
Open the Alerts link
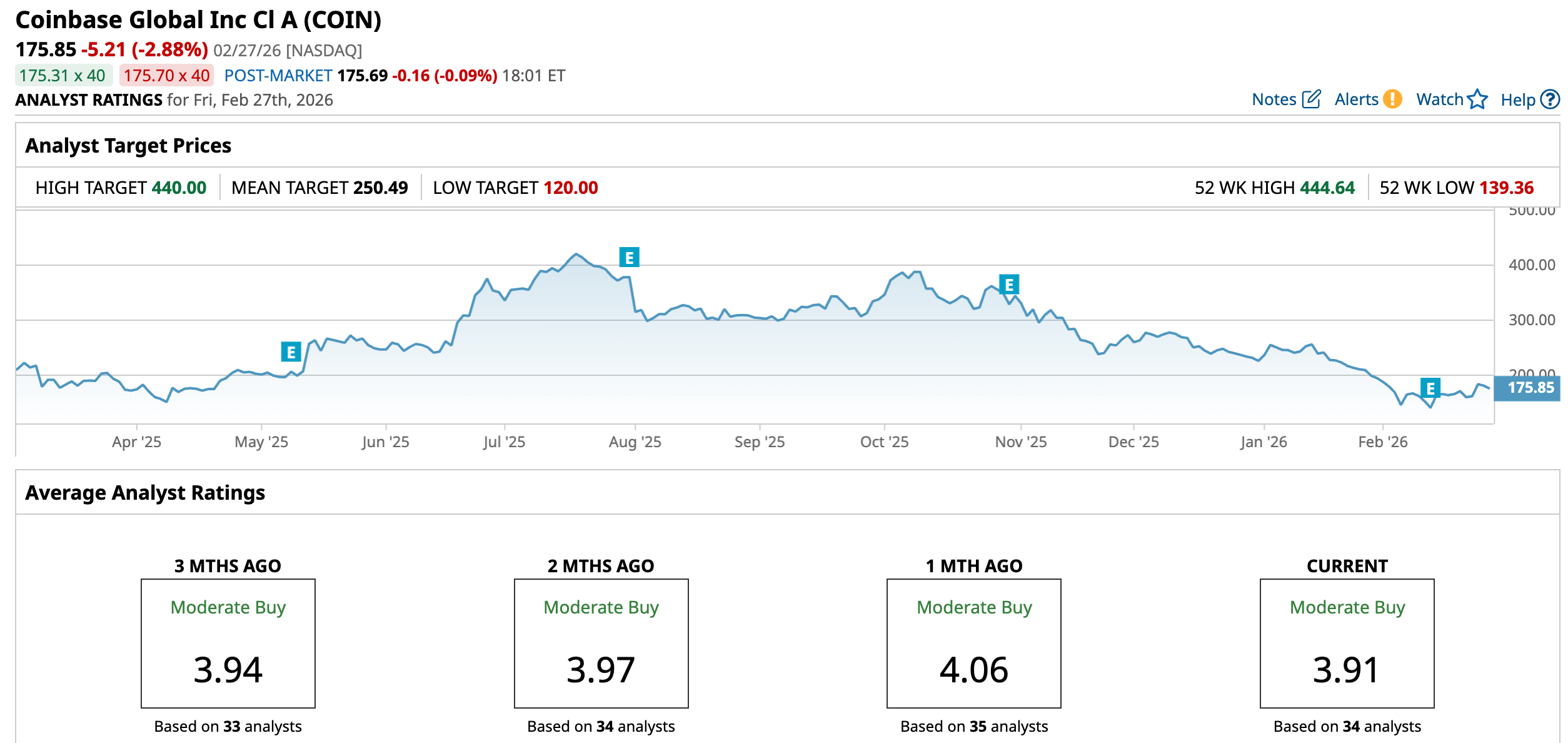point(1356,99)
